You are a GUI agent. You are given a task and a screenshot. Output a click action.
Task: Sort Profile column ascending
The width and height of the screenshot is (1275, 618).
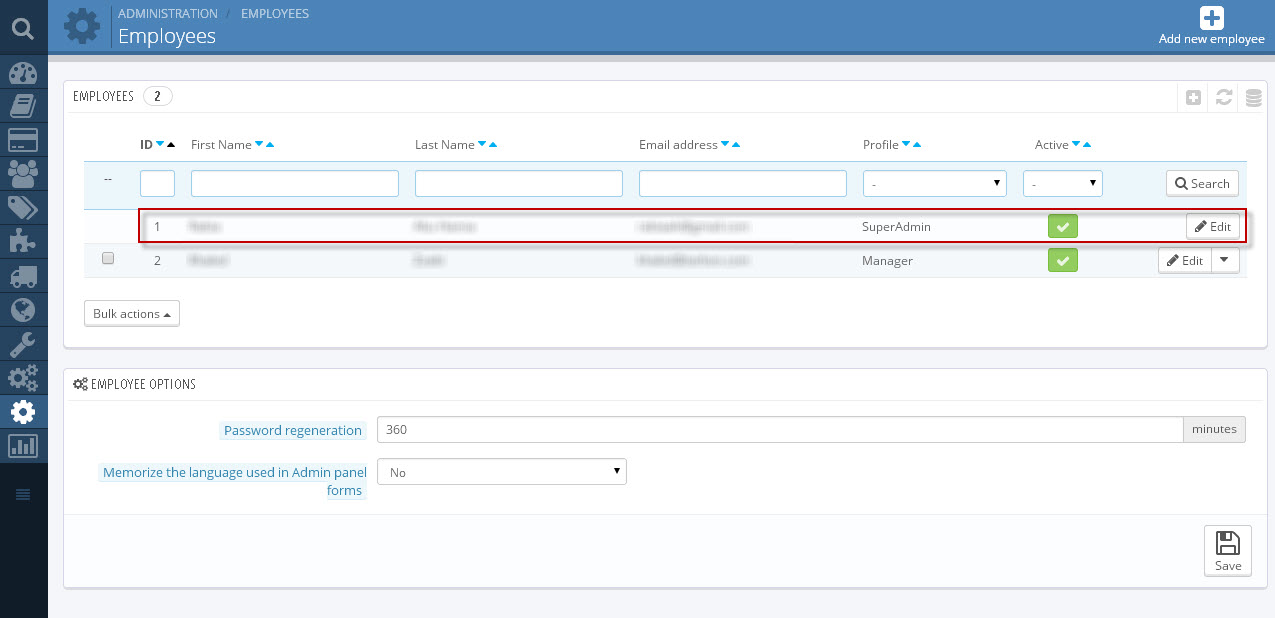pyautogui.click(x=917, y=145)
